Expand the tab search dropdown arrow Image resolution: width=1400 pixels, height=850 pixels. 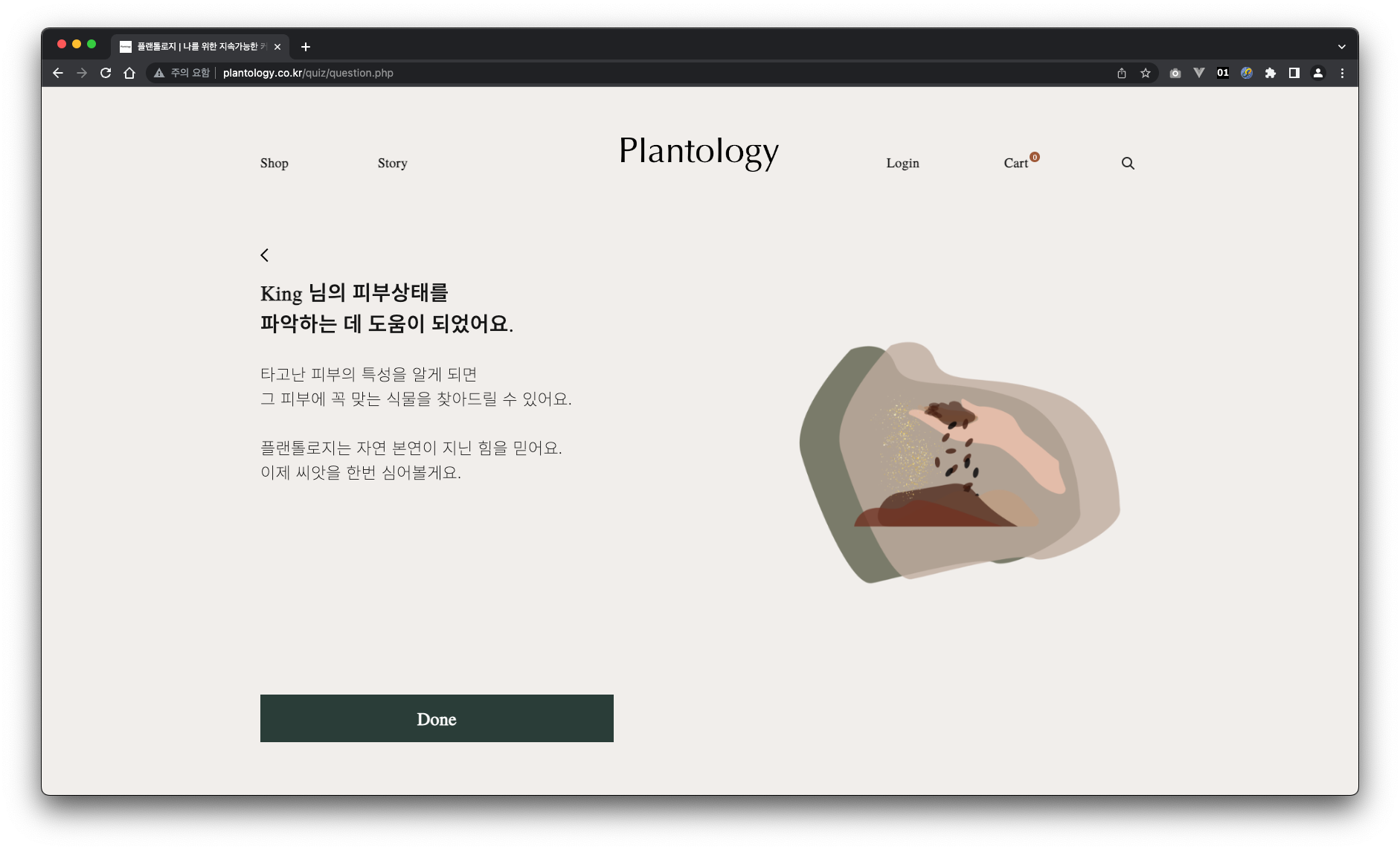pos(1342,47)
